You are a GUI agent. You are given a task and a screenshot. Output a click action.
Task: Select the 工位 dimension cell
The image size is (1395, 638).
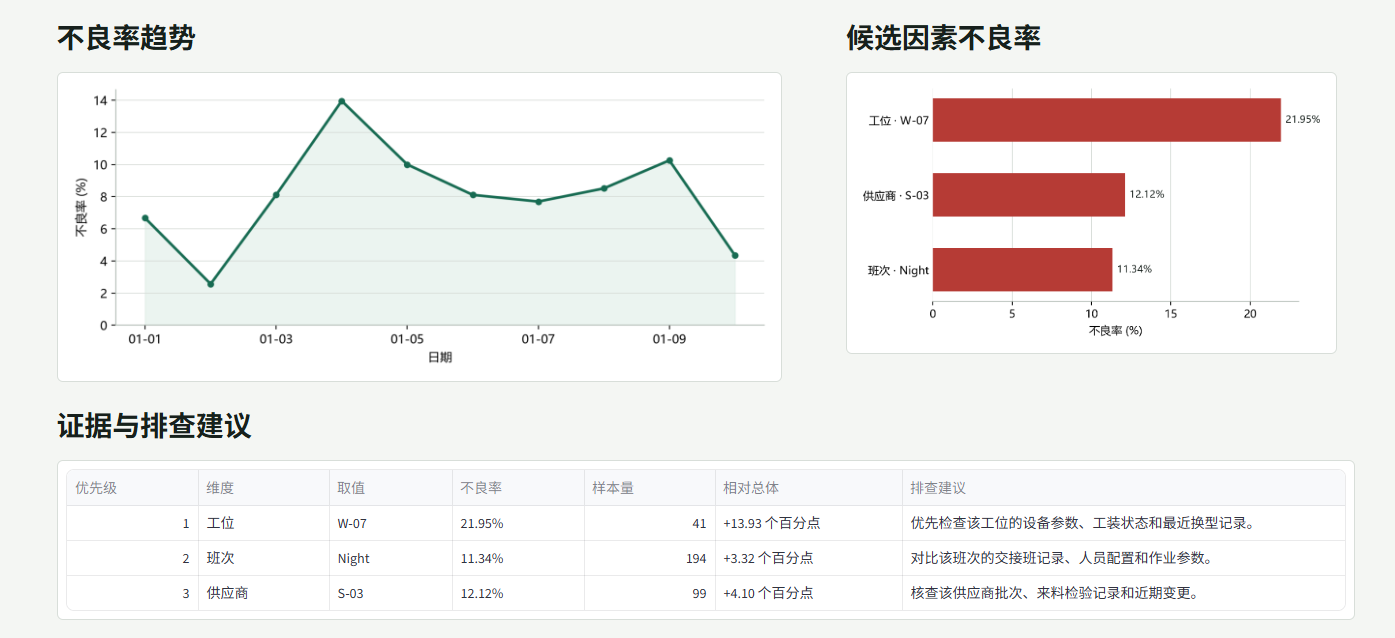[264, 523]
